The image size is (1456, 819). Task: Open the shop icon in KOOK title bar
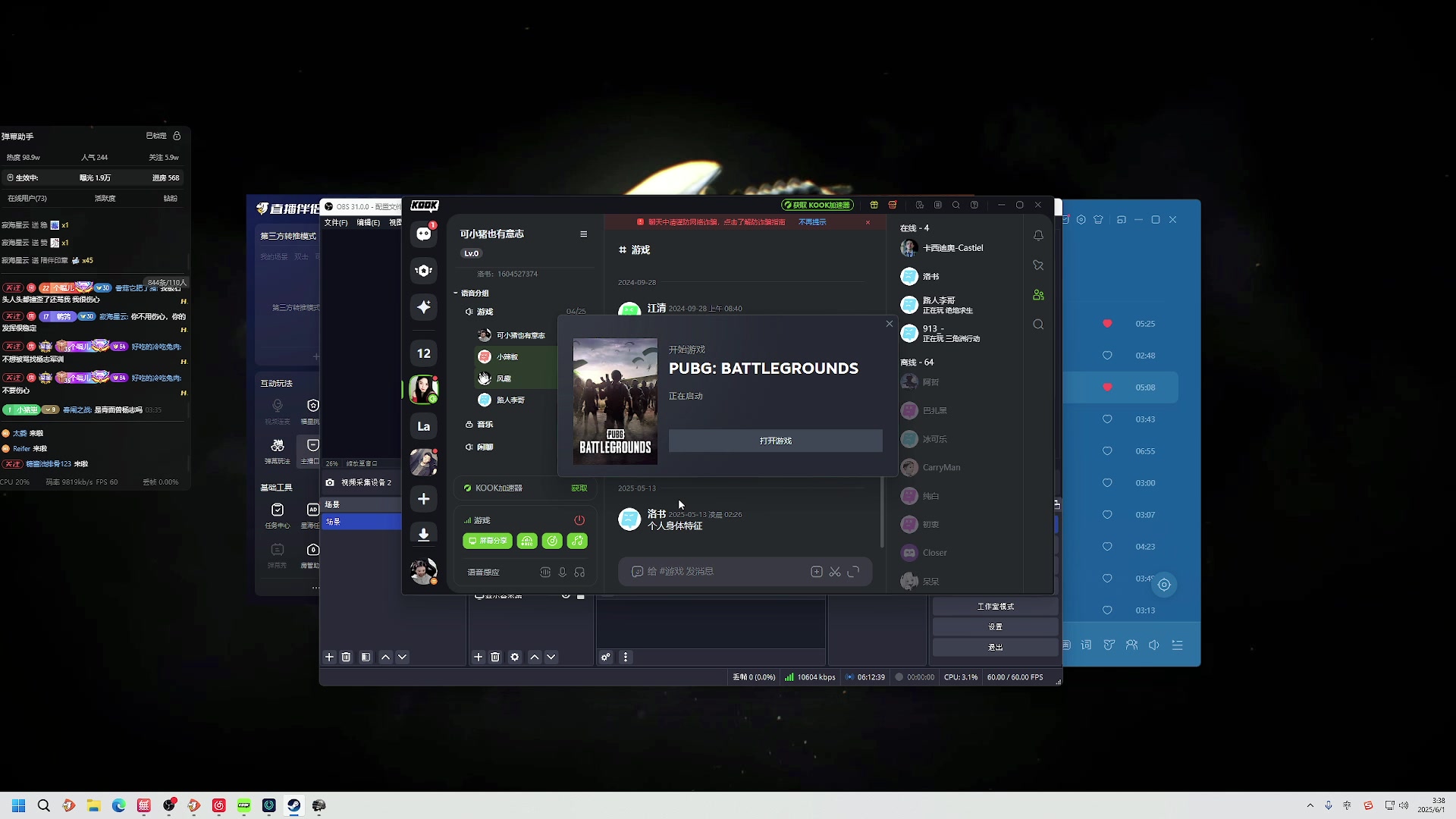point(893,205)
